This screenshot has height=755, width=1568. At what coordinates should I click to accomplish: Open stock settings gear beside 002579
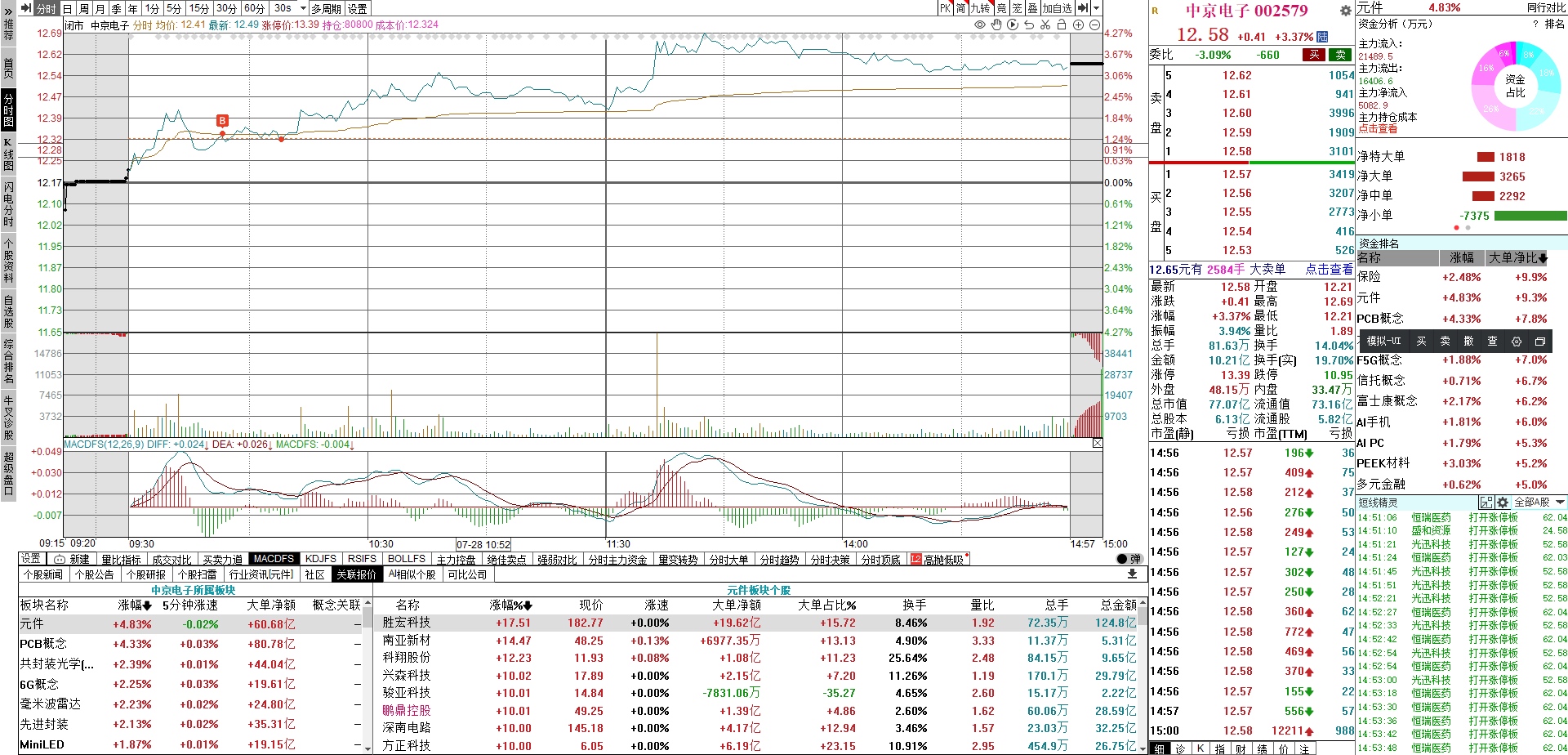click(x=1346, y=11)
